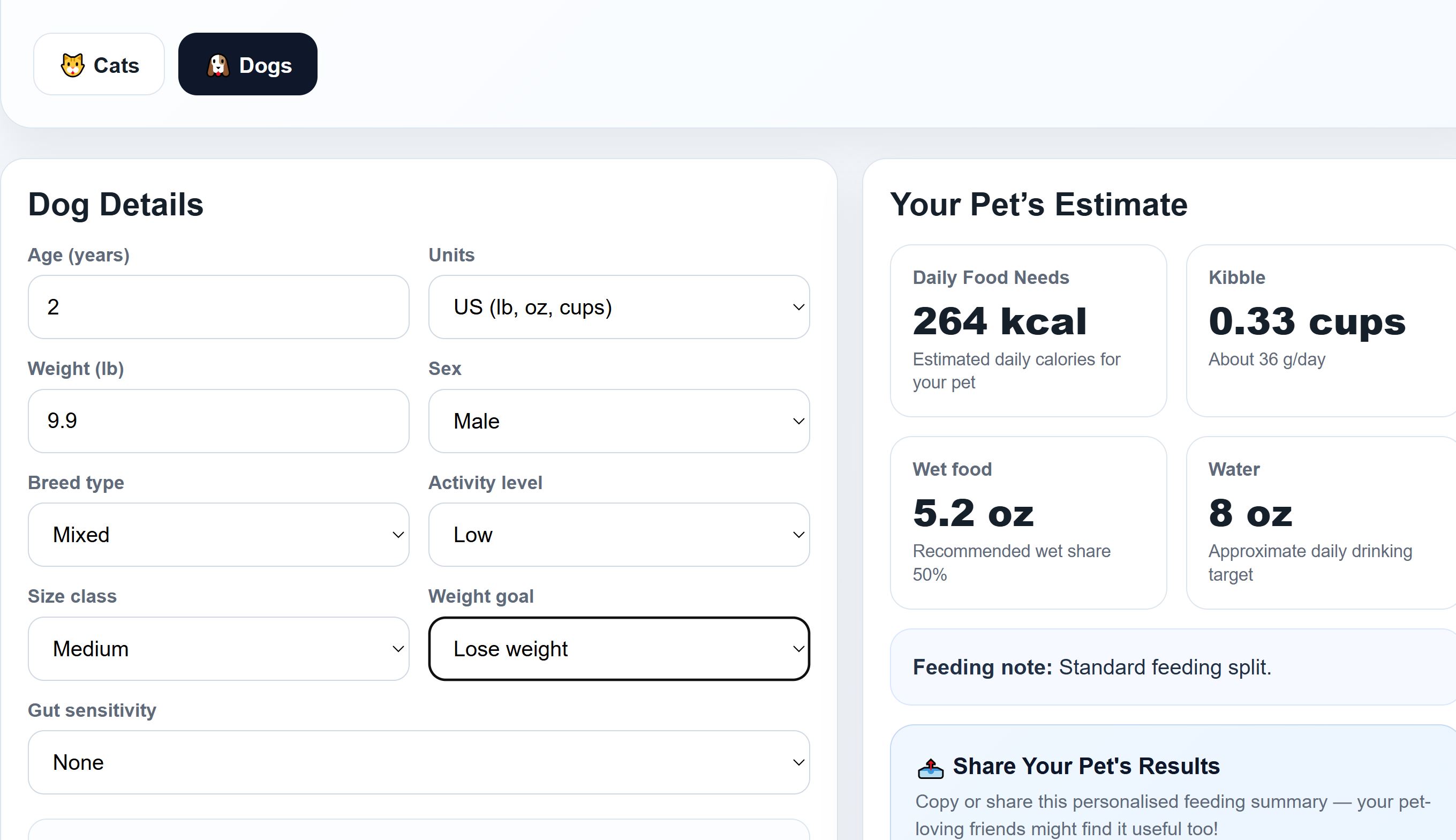Switch to the Cats tab
This screenshot has height=840, width=1456.
(x=99, y=64)
